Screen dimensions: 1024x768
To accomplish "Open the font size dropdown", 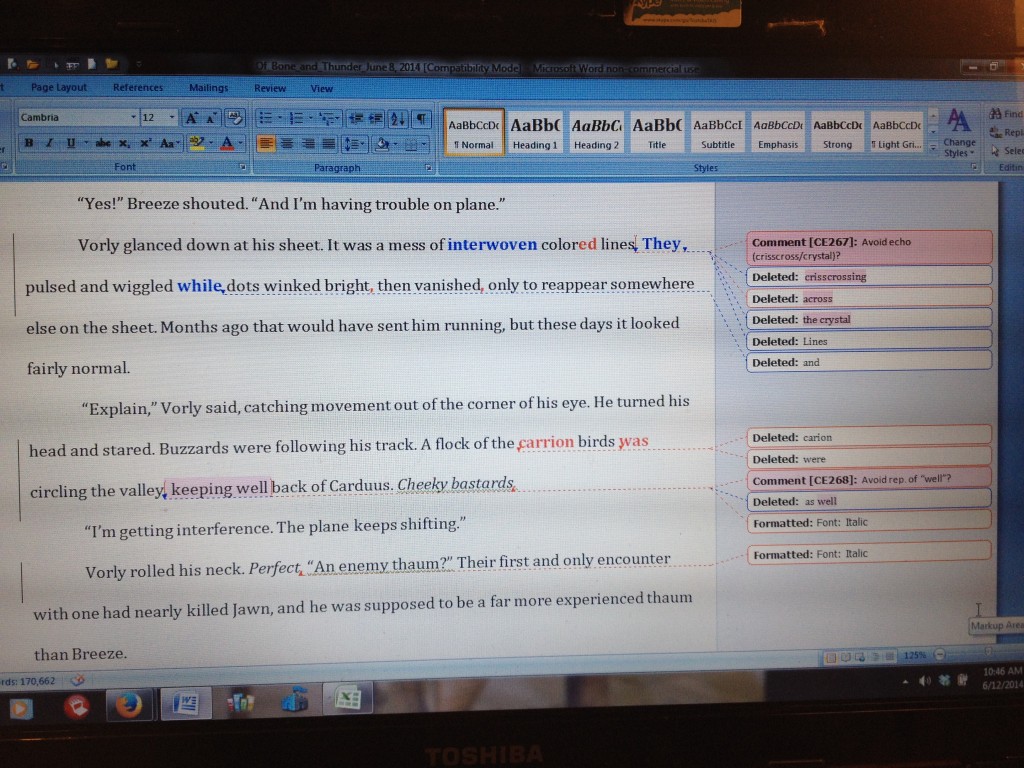I will [x=173, y=118].
